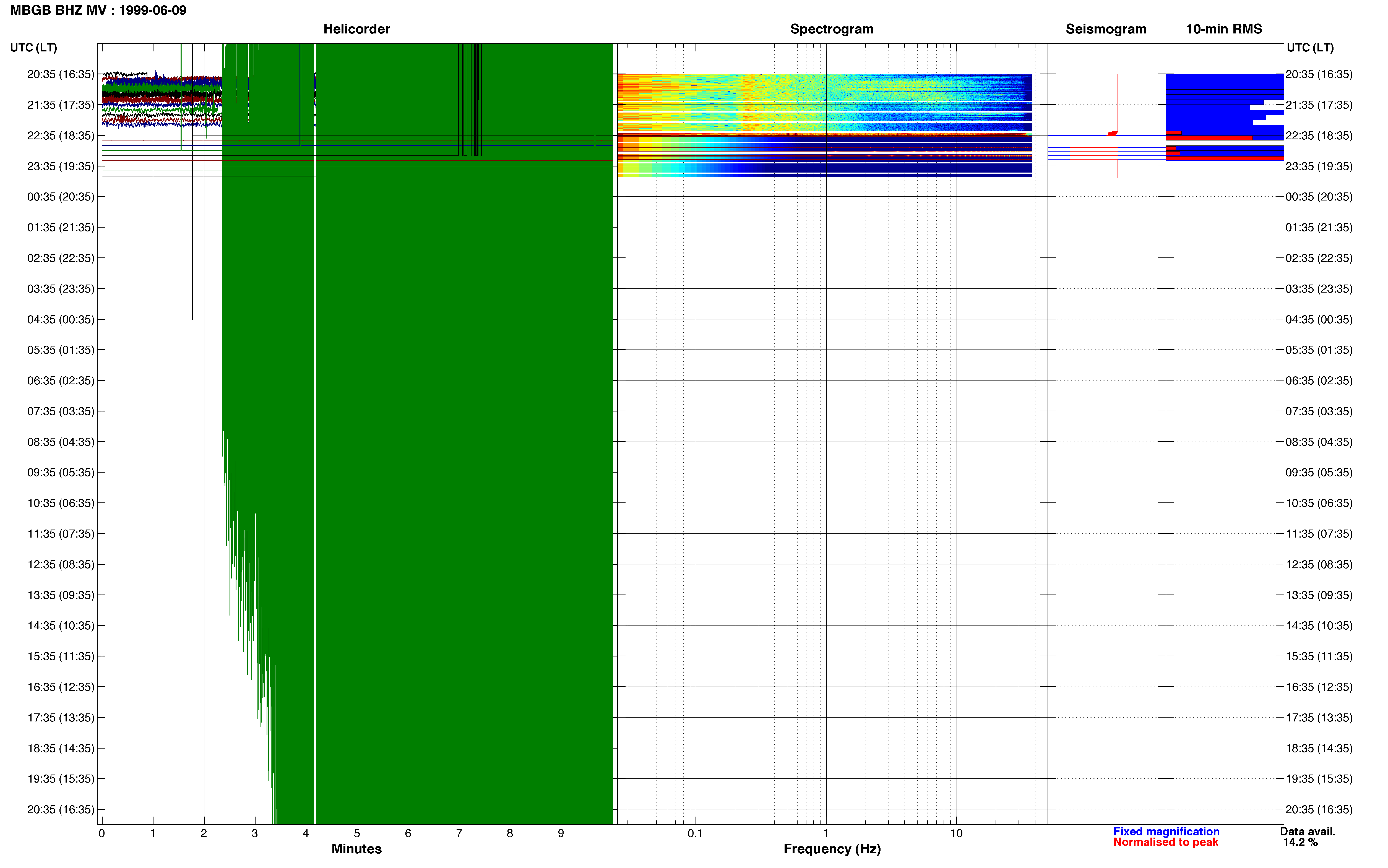
Task: Click the Seismogram panel heading
Action: coord(1106,29)
